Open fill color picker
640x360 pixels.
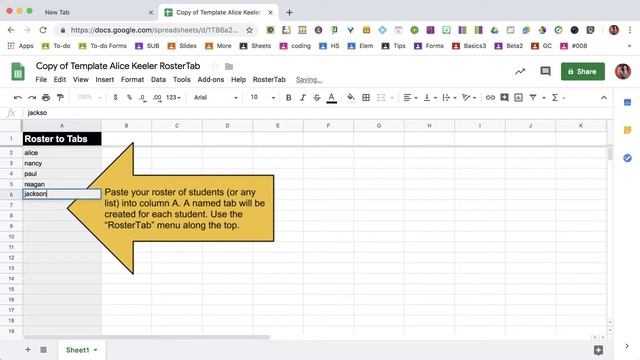351,98
